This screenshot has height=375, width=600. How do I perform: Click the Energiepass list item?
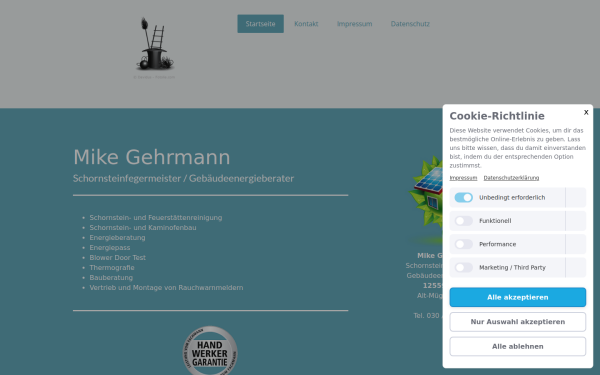[x=110, y=248]
